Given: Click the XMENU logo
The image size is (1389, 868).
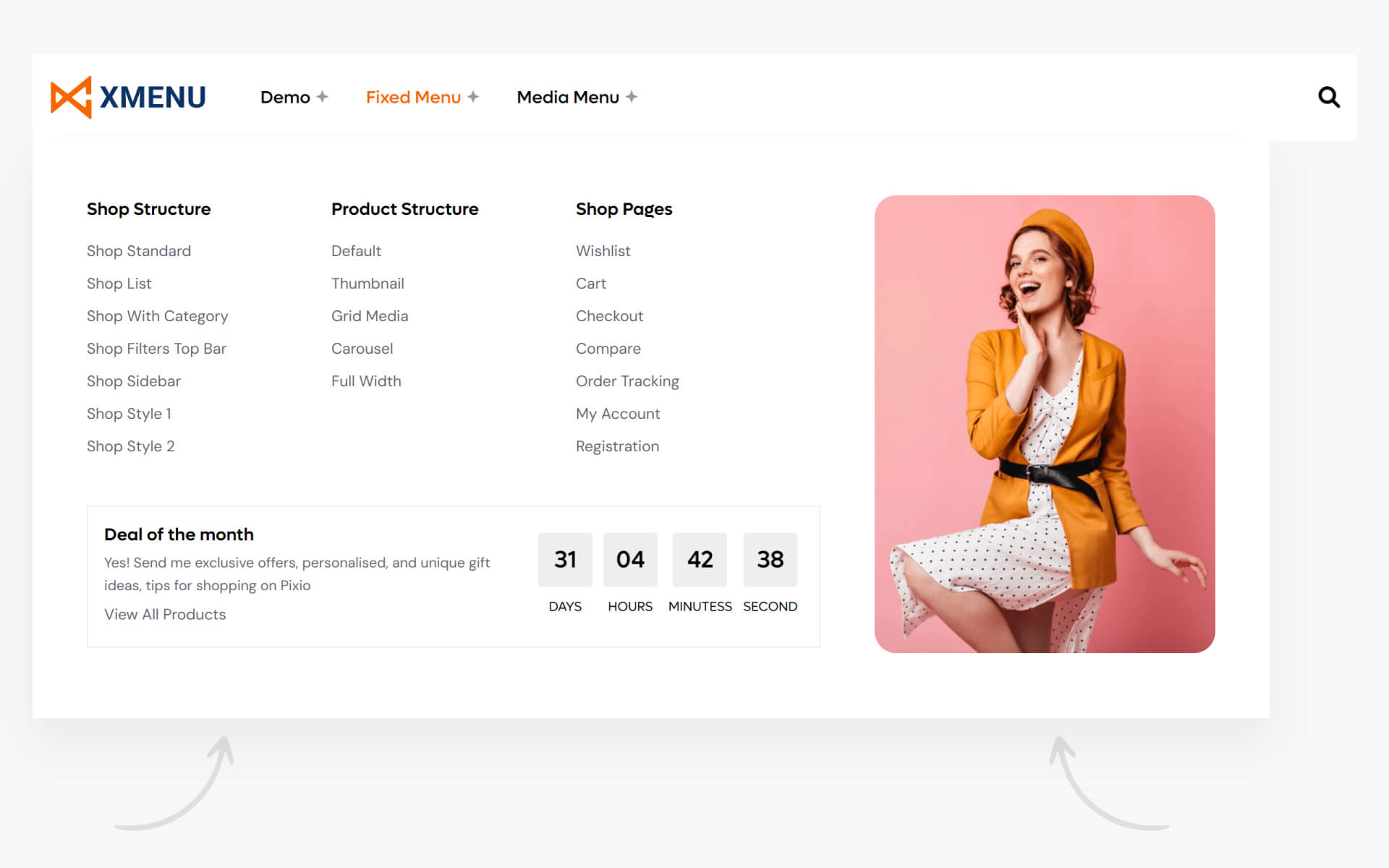Looking at the screenshot, I should tap(128, 97).
